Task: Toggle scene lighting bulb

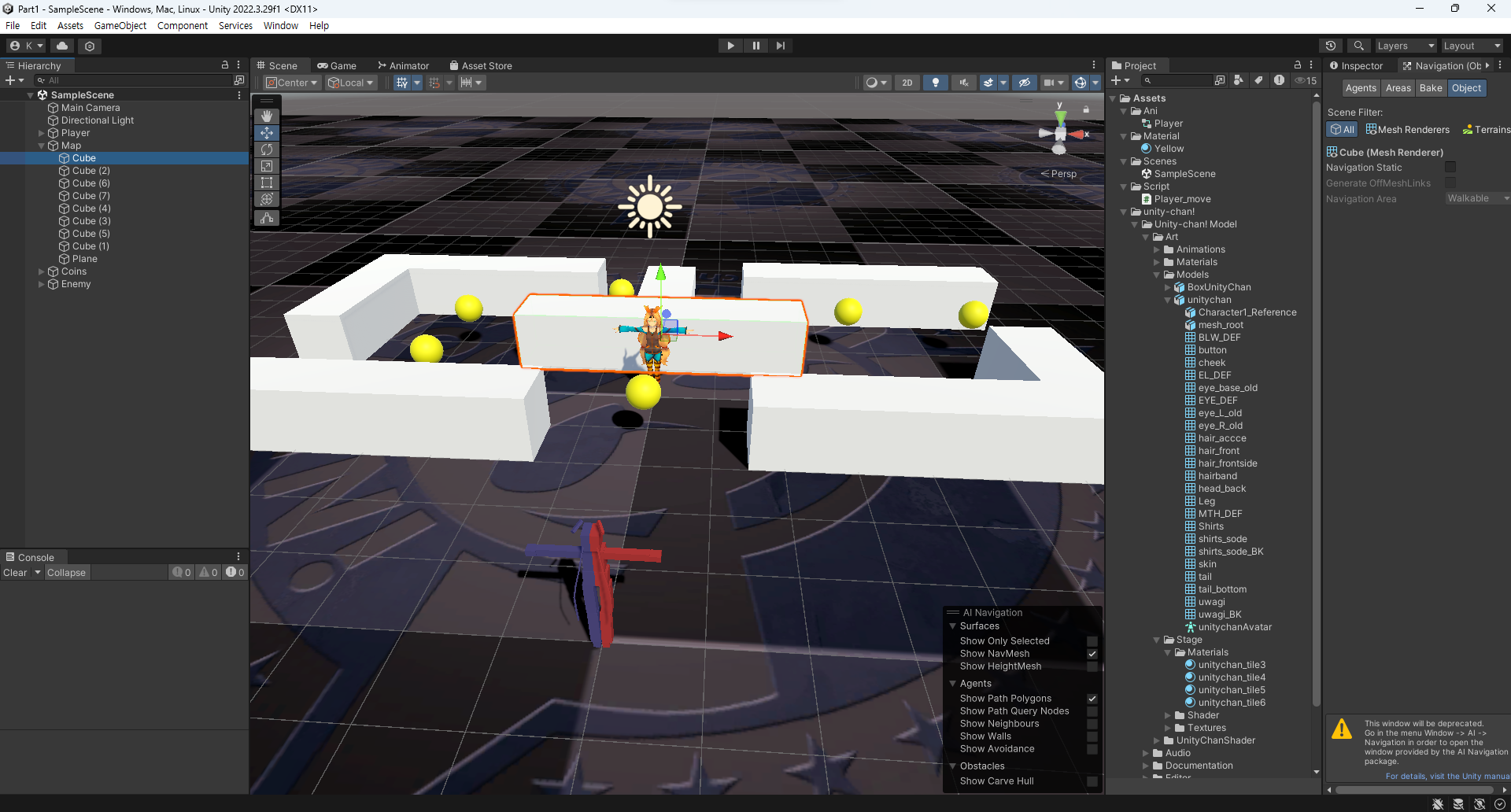Action: point(935,83)
